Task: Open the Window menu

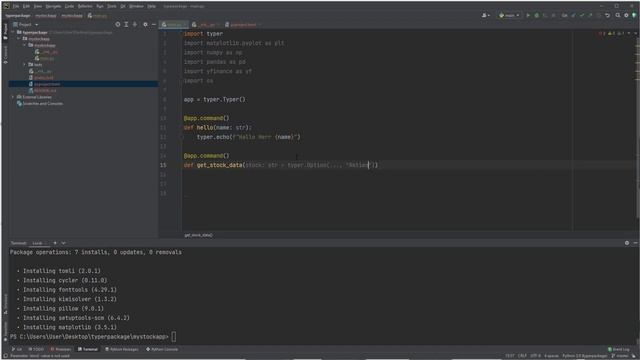Action: [x=136, y=6]
